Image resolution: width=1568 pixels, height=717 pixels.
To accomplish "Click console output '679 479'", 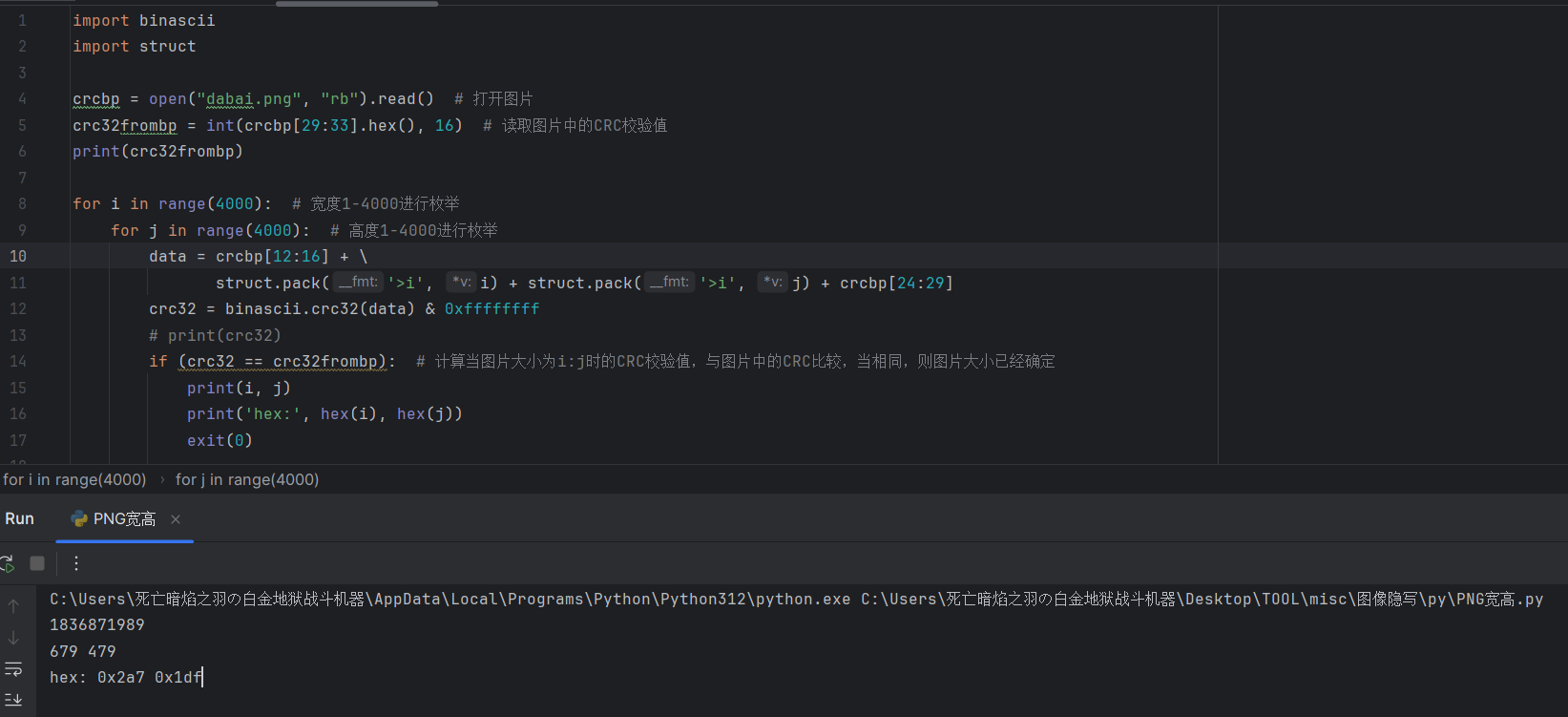I will tap(83, 651).
